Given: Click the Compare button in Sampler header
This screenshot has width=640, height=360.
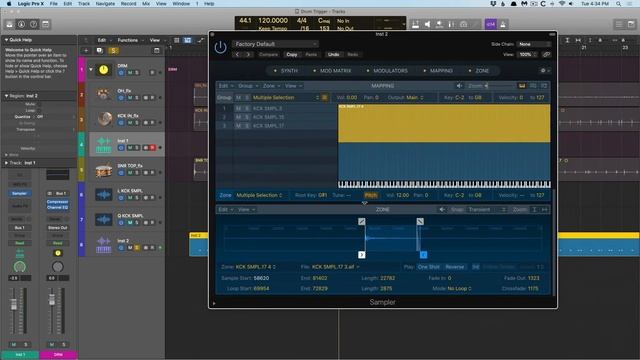Looking at the screenshot, I should coord(269,54).
